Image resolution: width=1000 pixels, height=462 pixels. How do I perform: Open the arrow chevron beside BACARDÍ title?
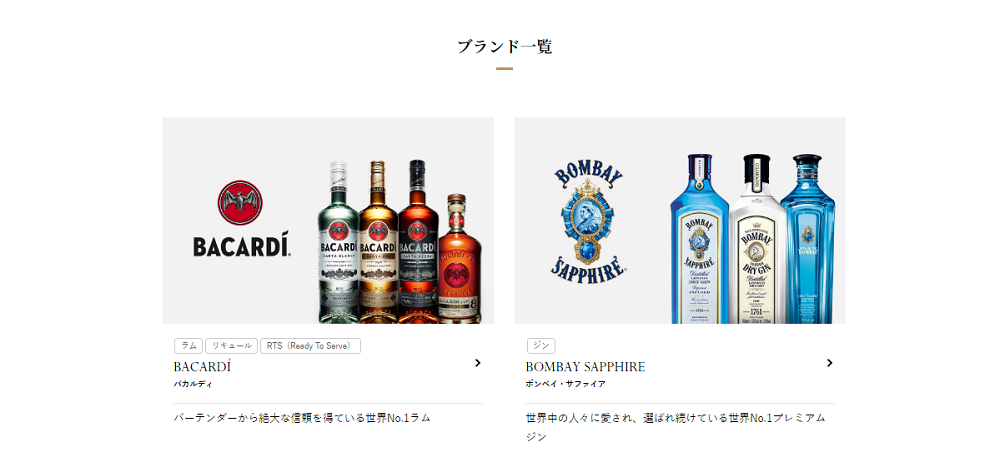477,363
